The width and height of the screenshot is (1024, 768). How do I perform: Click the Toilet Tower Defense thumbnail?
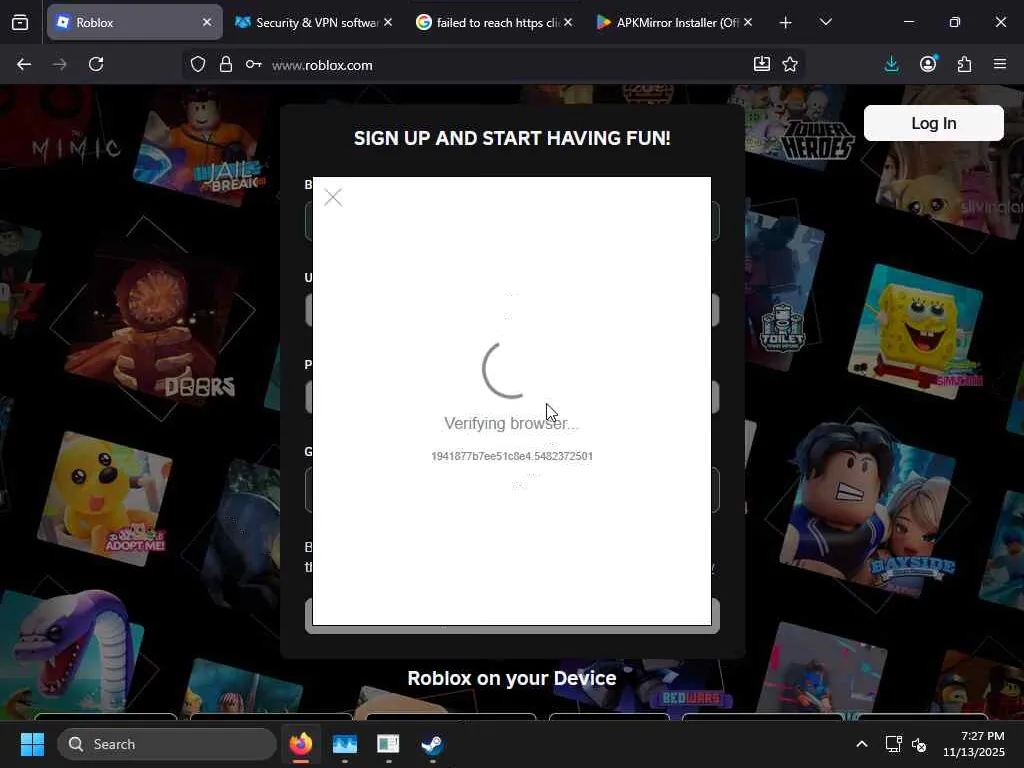[x=781, y=294]
